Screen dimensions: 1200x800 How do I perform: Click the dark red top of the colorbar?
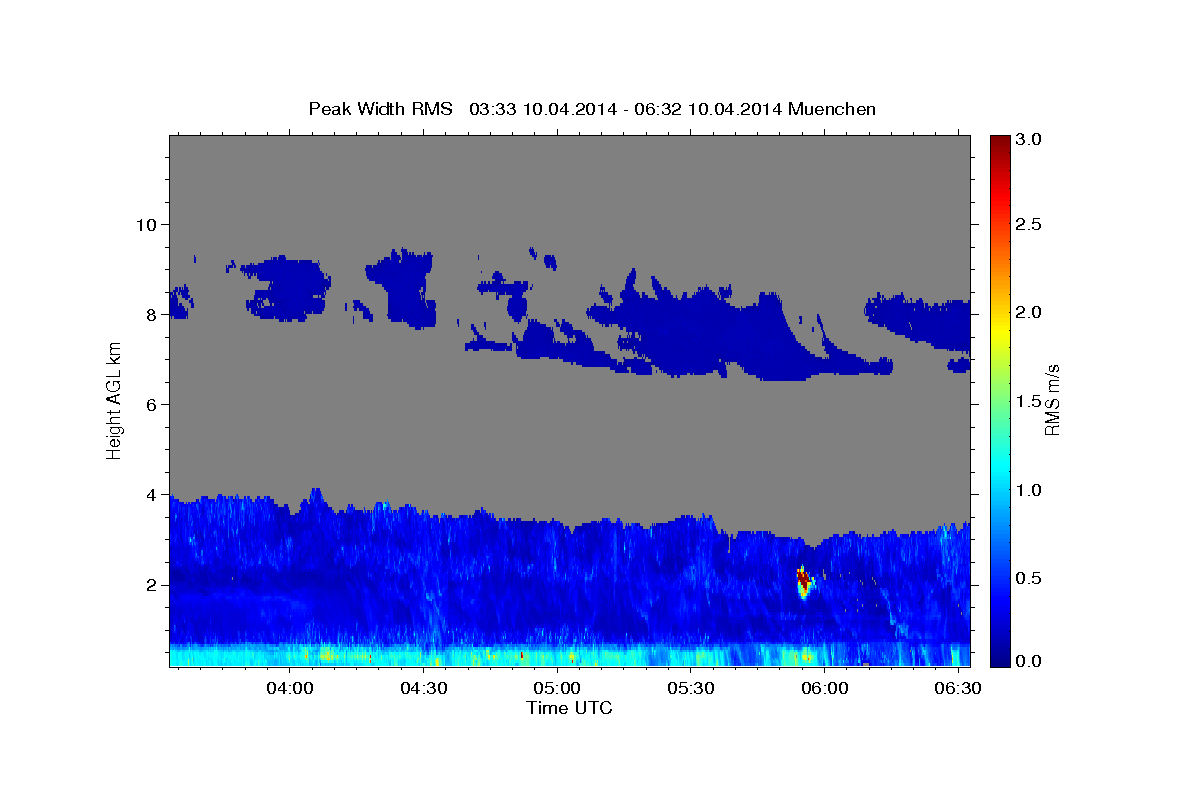[1000, 143]
